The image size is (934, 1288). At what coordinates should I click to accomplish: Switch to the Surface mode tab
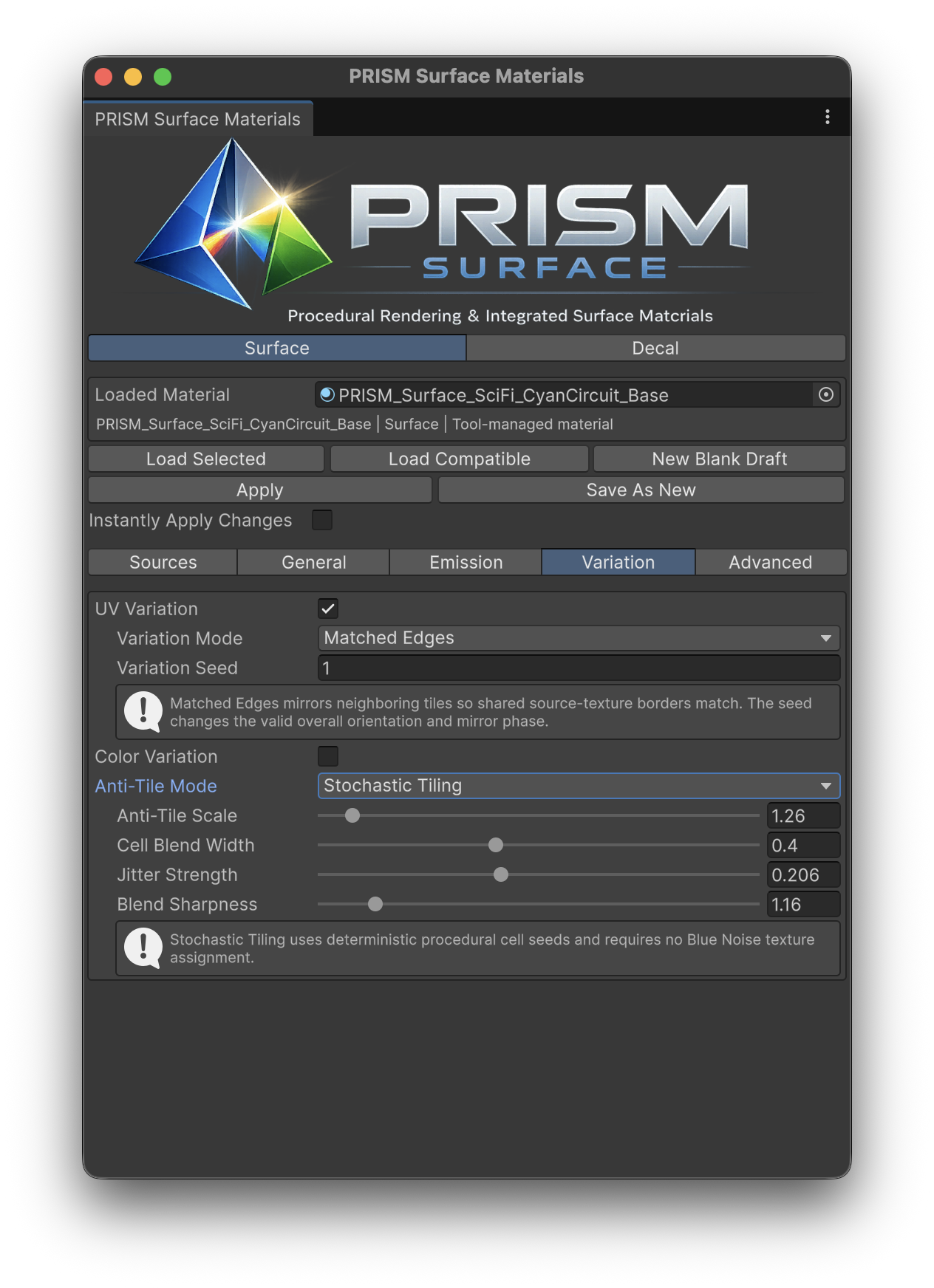(x=277, y=348)
